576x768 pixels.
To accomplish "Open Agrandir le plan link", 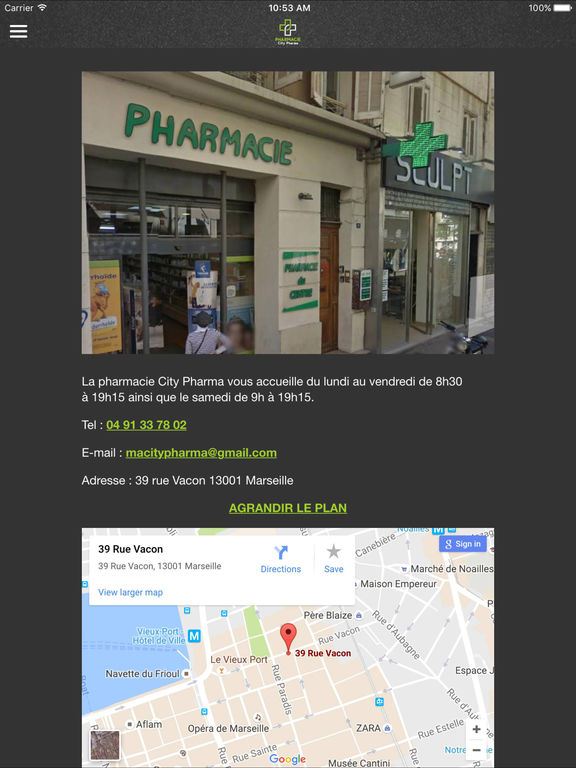I will tap(288, 508).
